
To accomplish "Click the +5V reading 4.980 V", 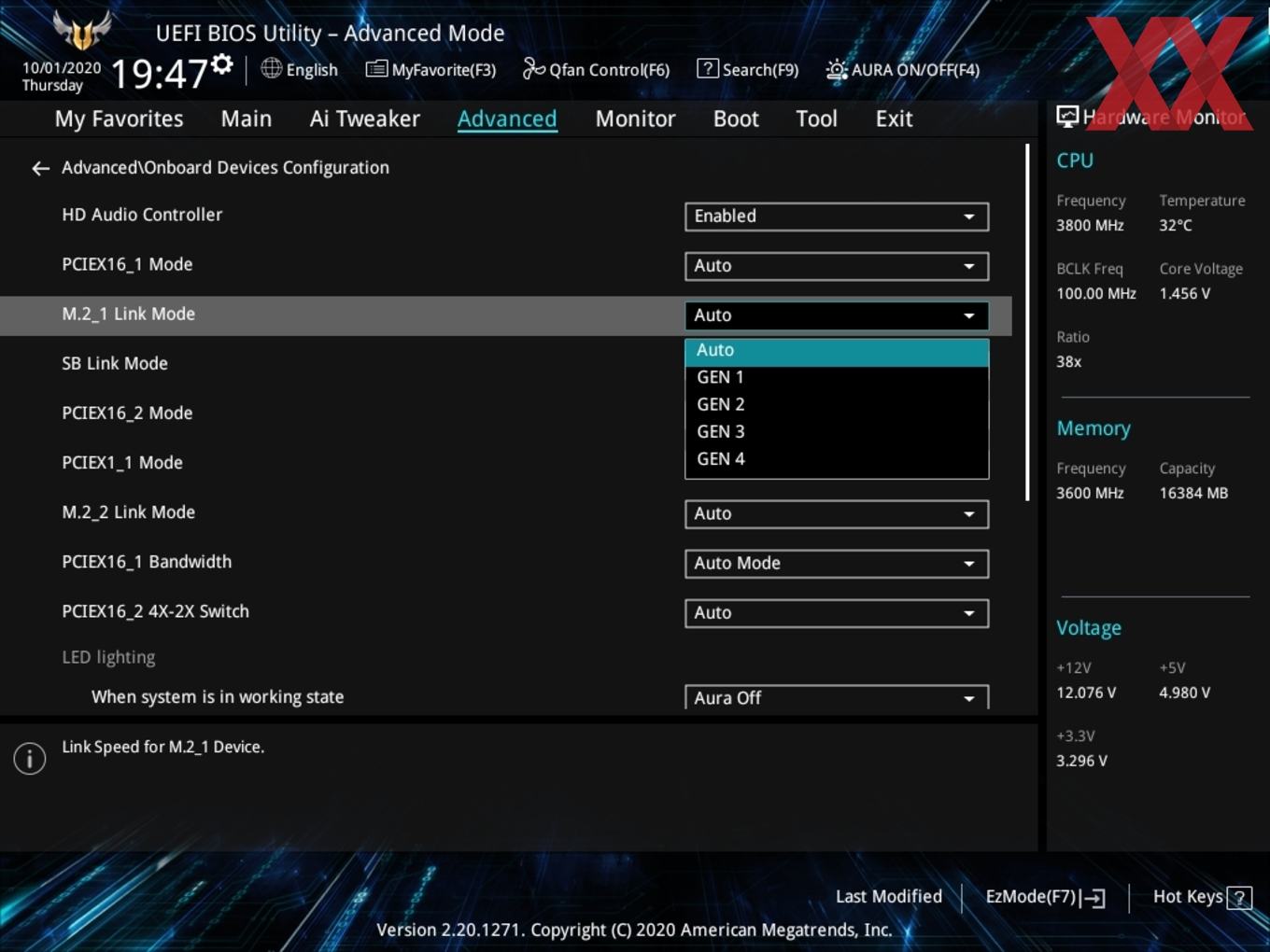I will coord(1185,693).
